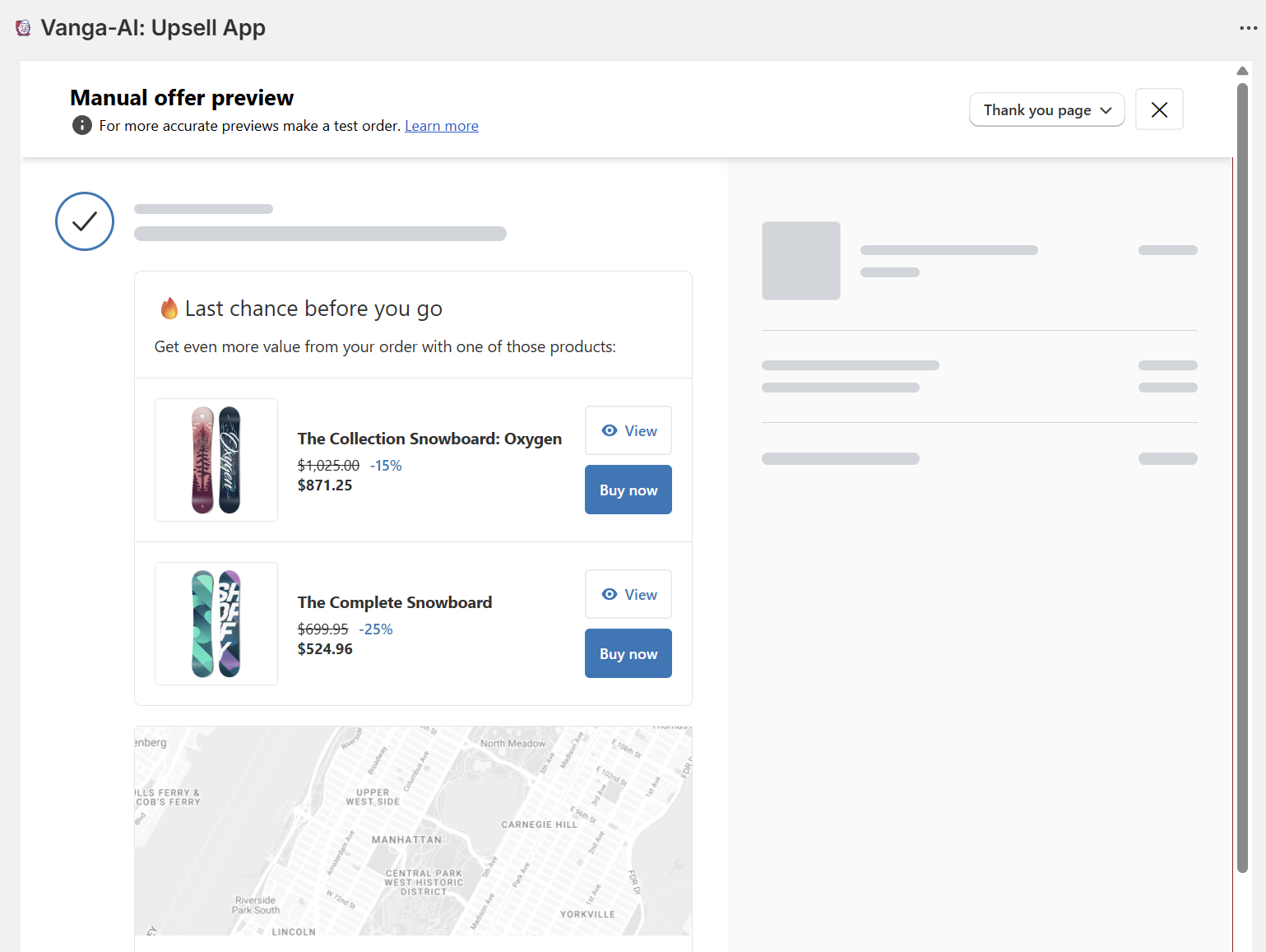Buy The Complete Snowboard now
This screenshot has height=952, width=1266.
point(628,653)
